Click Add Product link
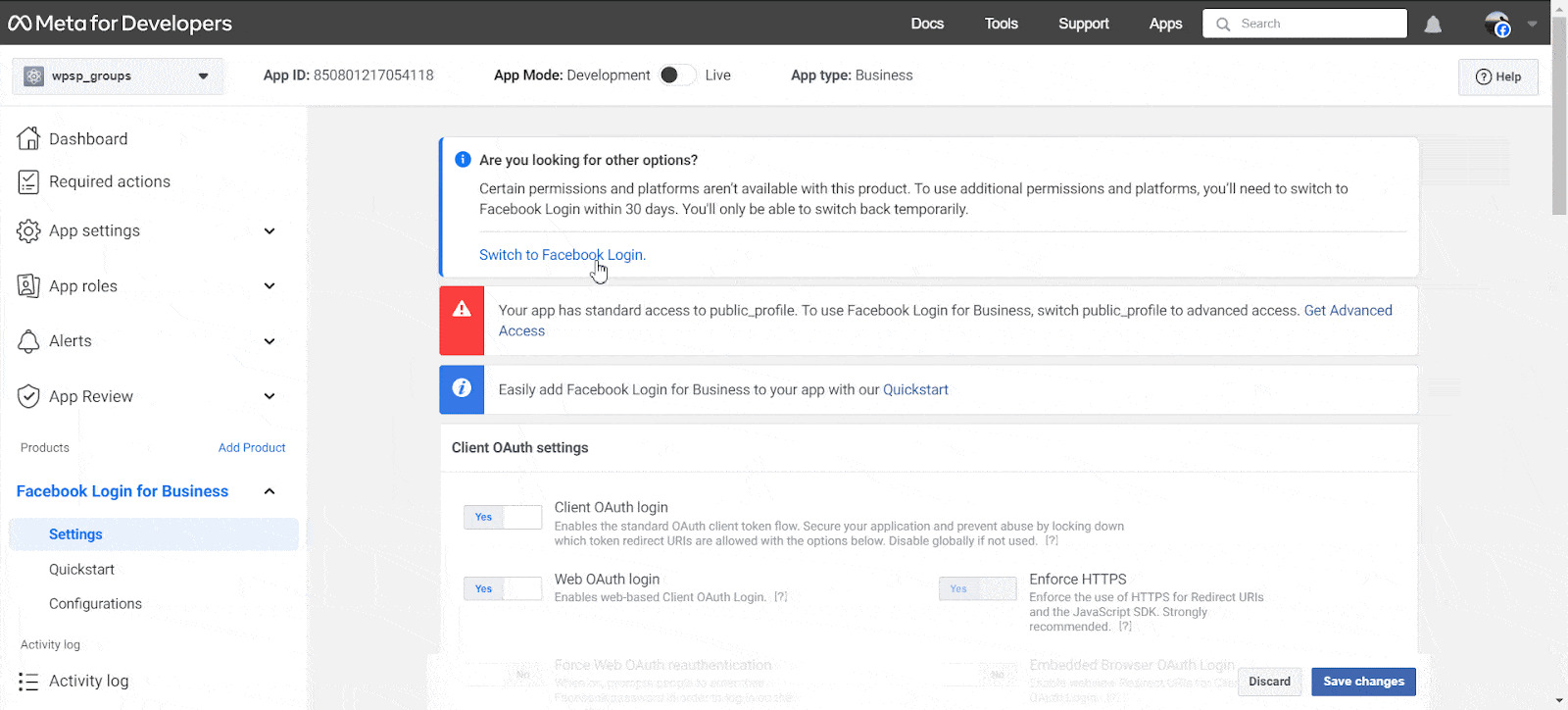Screen dimensions: 1568x710 (252, 447)
